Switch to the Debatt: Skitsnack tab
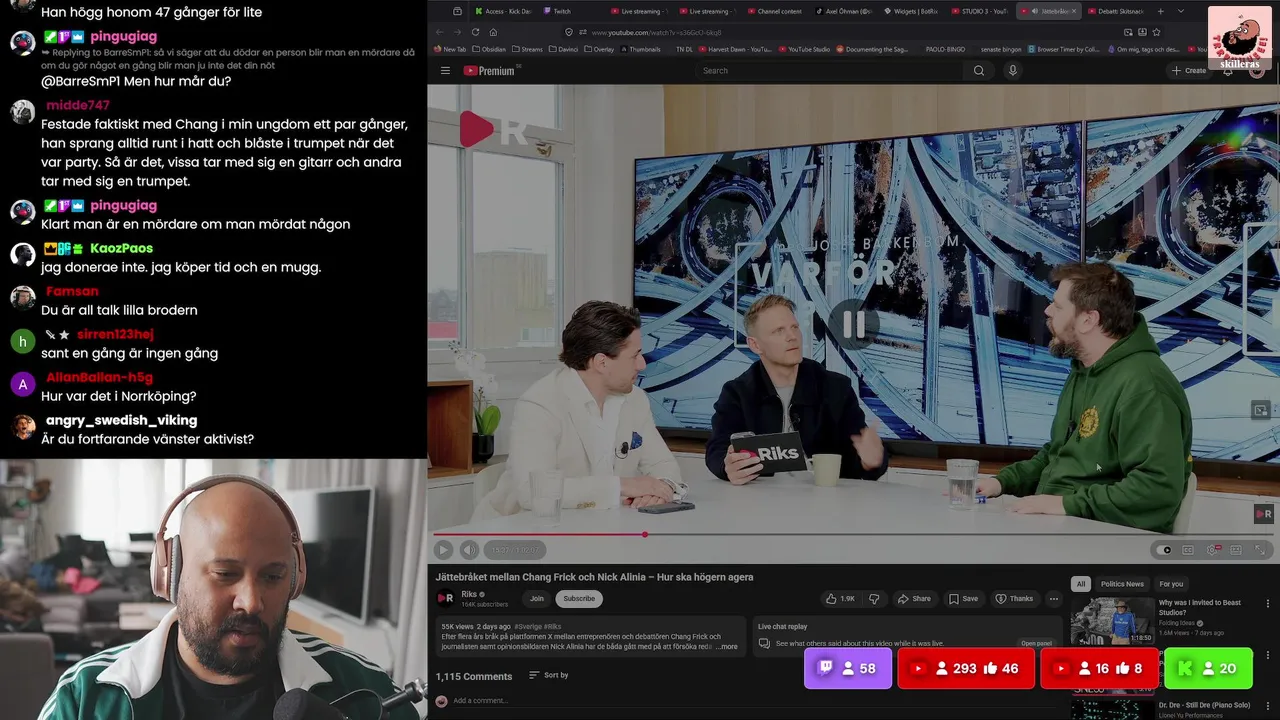The image size is (1280, 720). tap(1118, 11)
